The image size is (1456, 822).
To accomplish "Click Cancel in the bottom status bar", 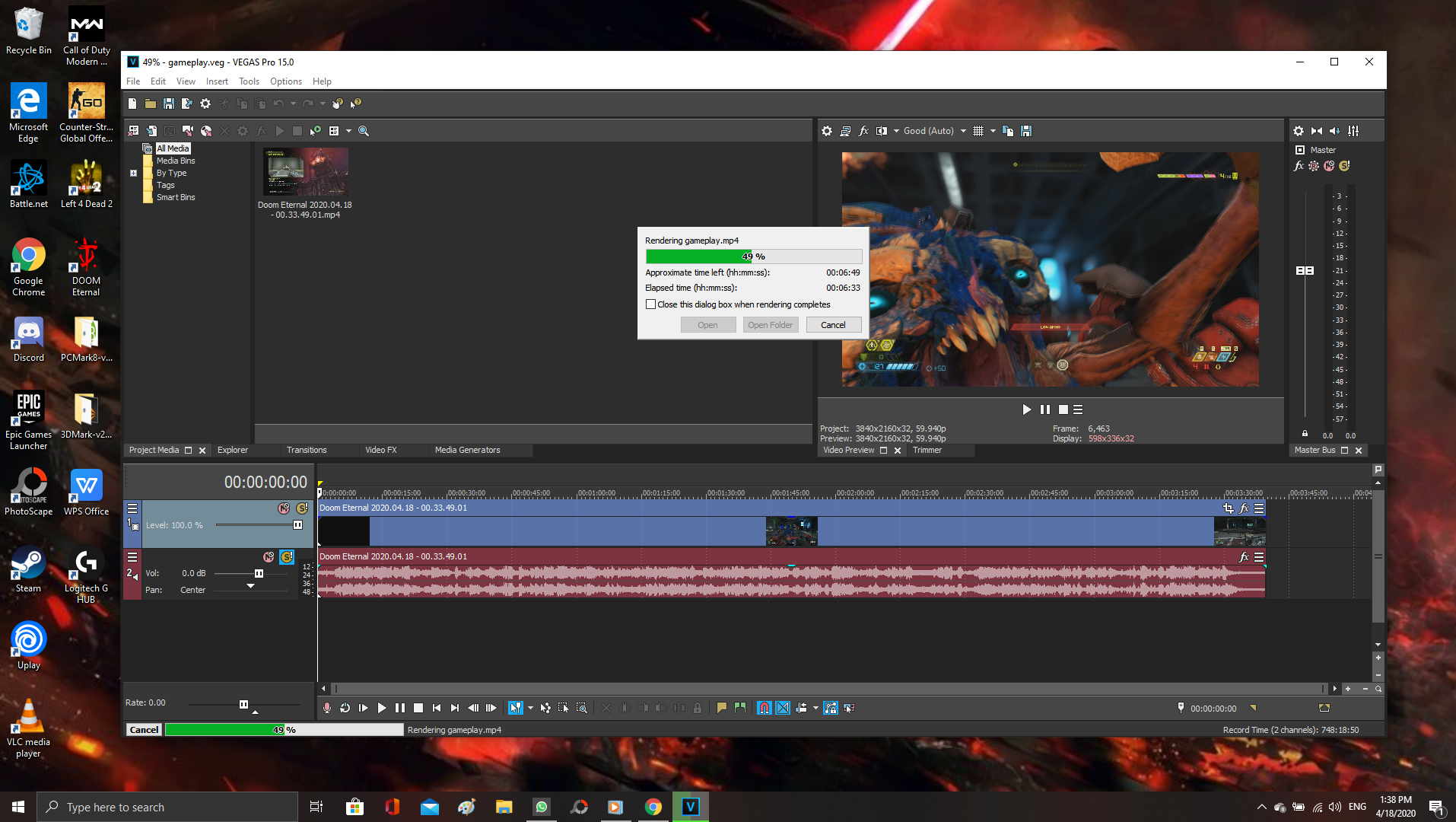I will [x=144, y=730].
